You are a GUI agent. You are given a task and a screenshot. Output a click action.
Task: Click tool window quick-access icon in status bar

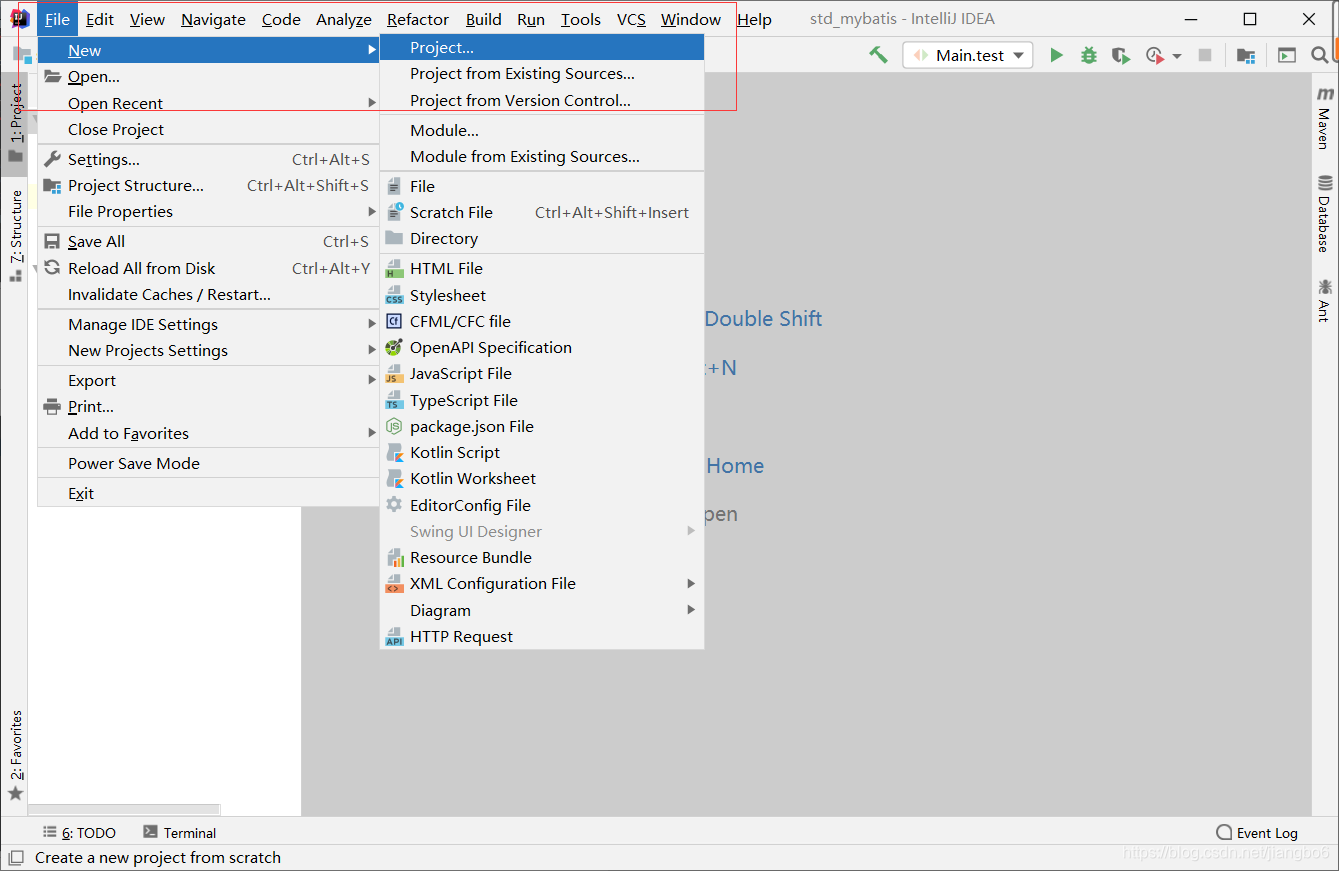coord(16,858)
